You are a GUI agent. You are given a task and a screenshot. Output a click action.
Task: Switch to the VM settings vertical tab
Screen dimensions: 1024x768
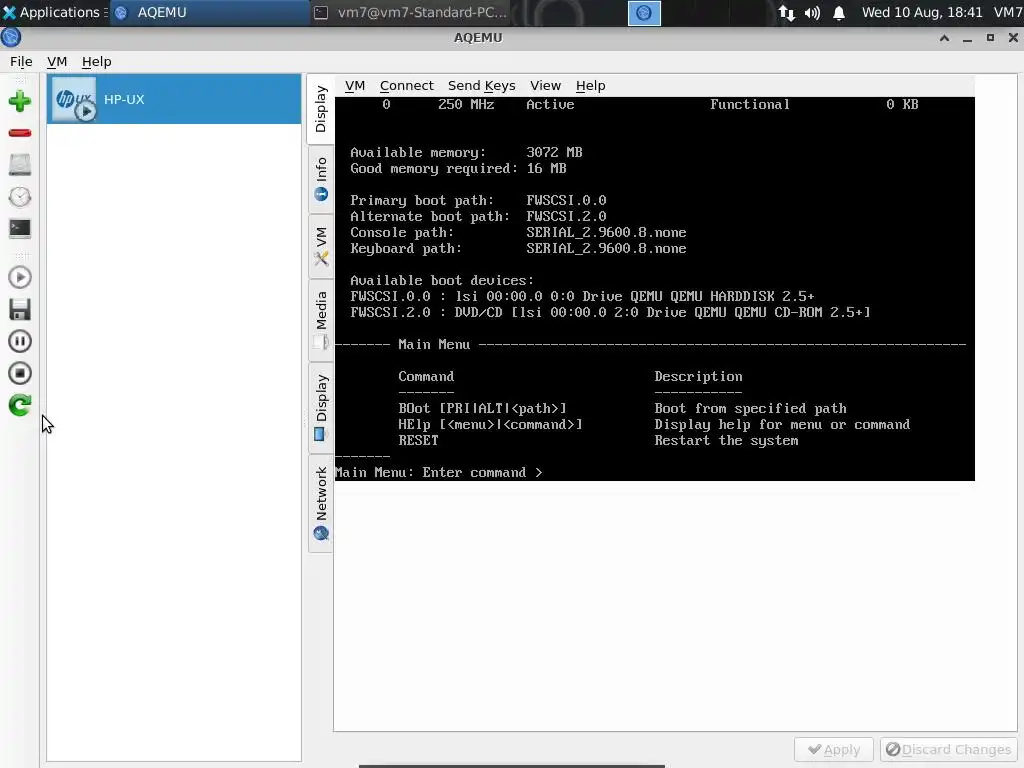320,246
